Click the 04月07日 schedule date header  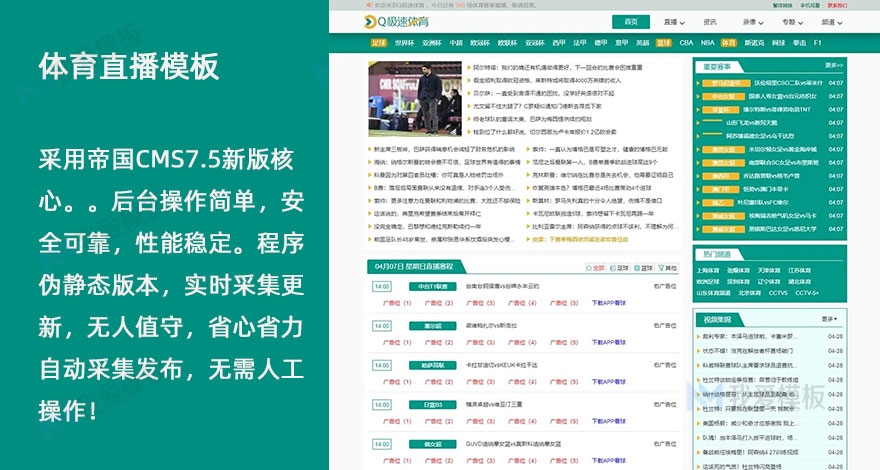(414, 267)
